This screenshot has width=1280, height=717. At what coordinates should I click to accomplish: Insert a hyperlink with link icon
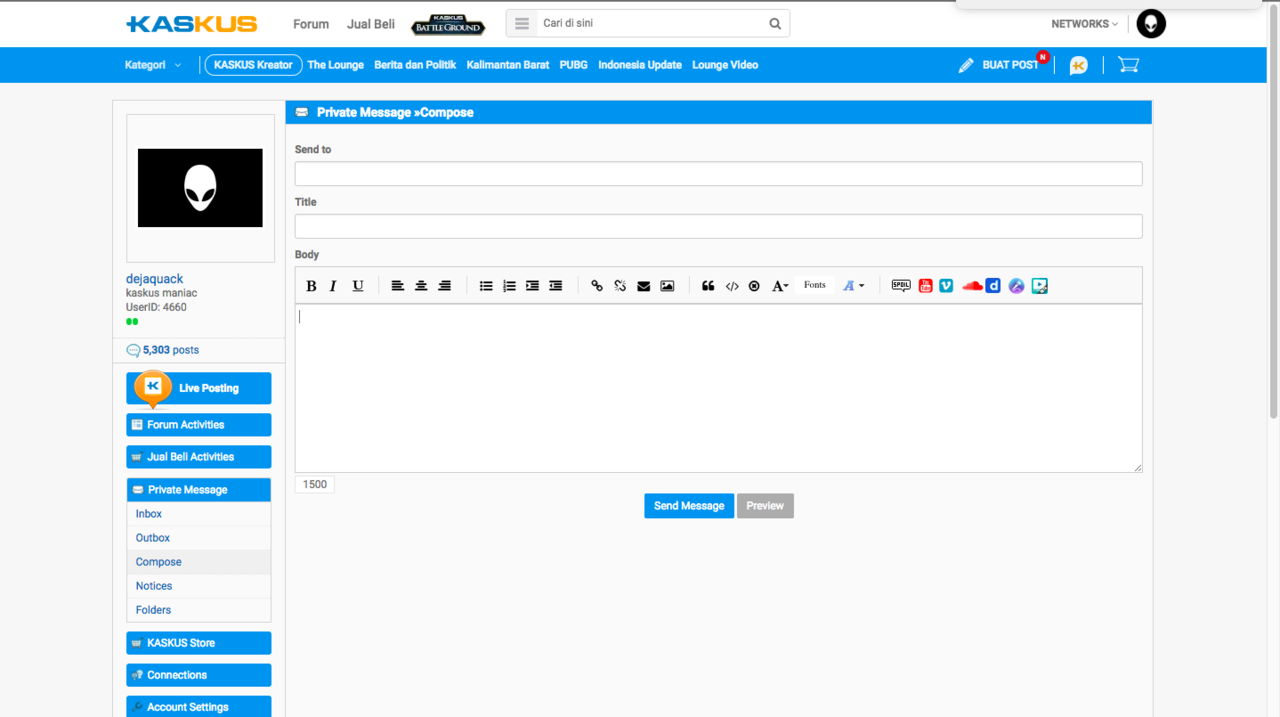pos(597,286)
